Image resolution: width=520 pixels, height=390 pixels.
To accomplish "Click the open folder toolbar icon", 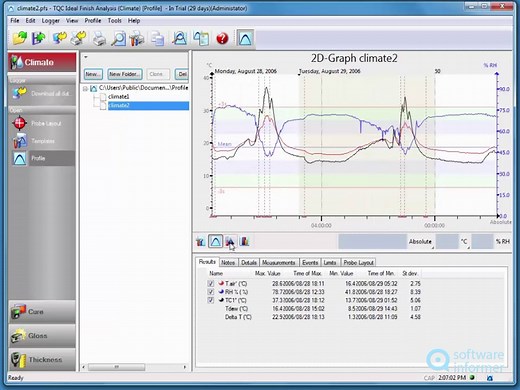I will 20,38.
